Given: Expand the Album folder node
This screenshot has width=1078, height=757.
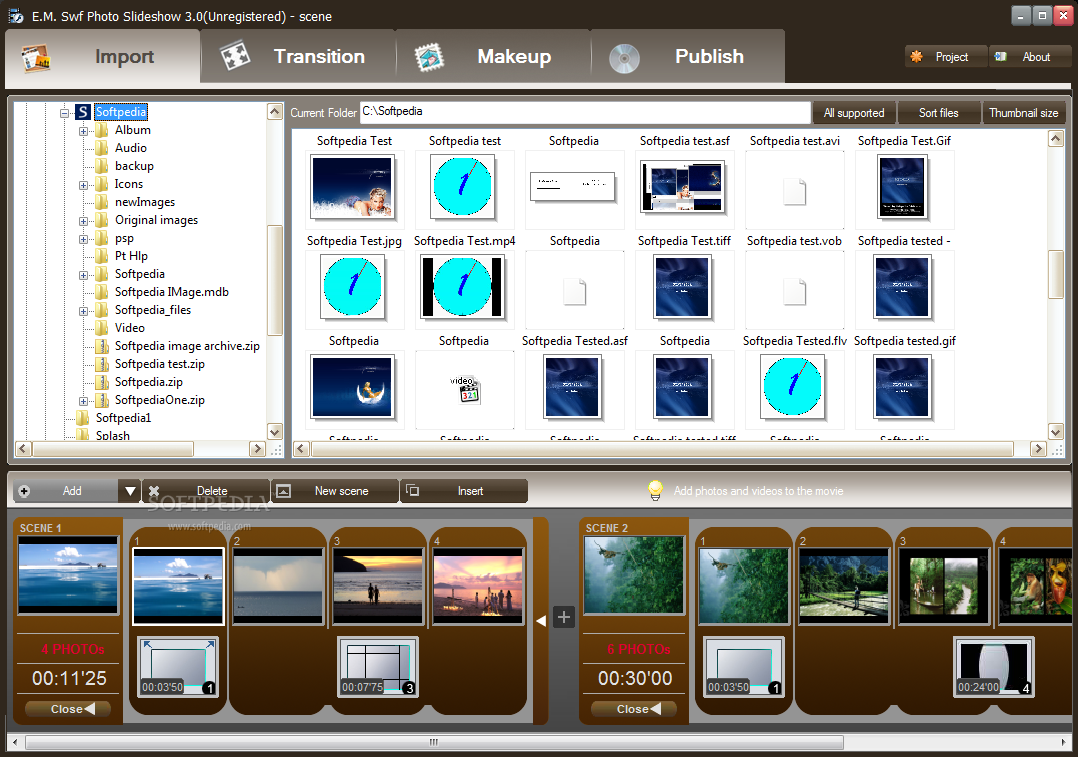Looking at the screenshot, I should [83, 131].
